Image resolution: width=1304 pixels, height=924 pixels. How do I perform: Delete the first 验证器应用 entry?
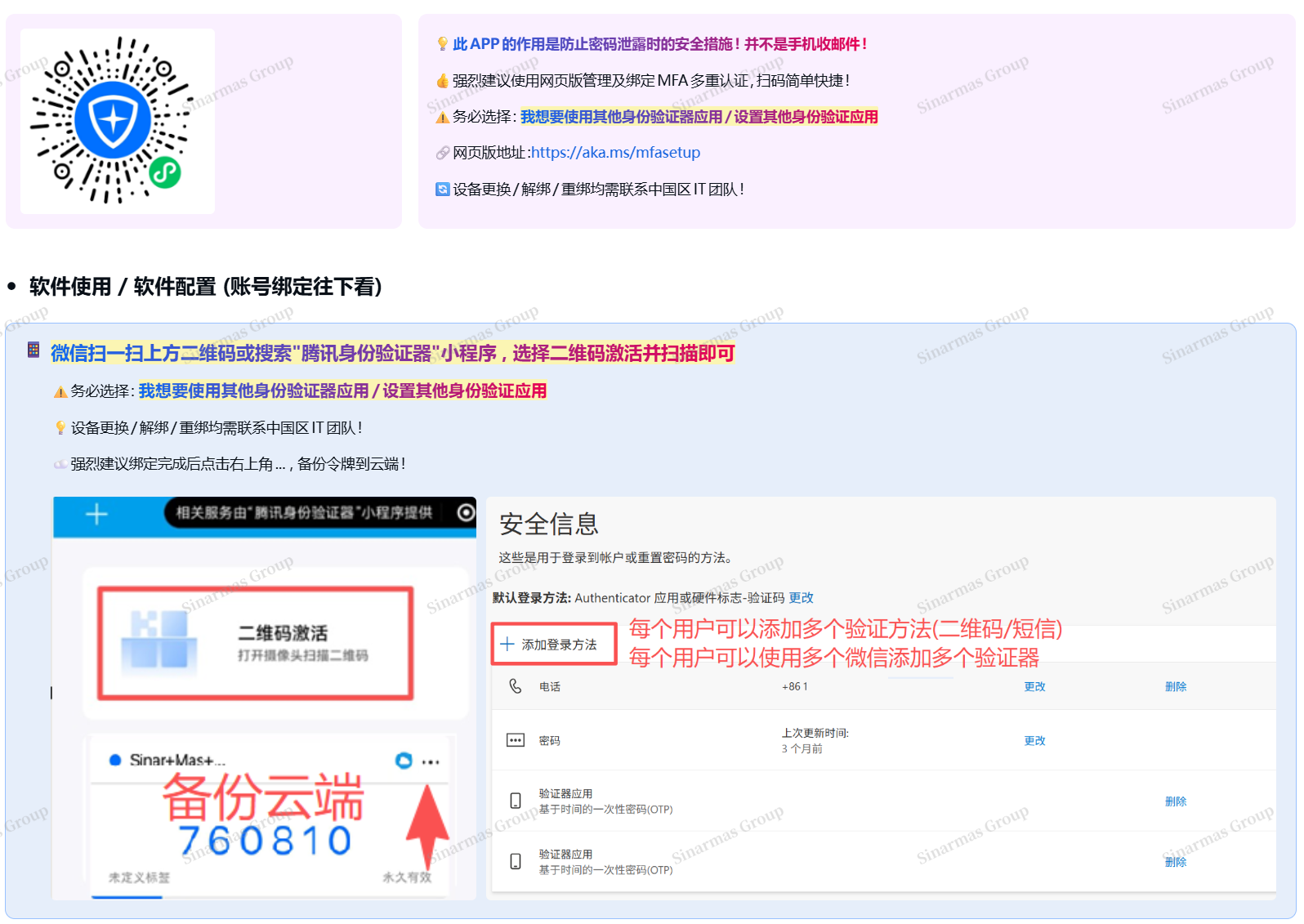(1175, 801)
